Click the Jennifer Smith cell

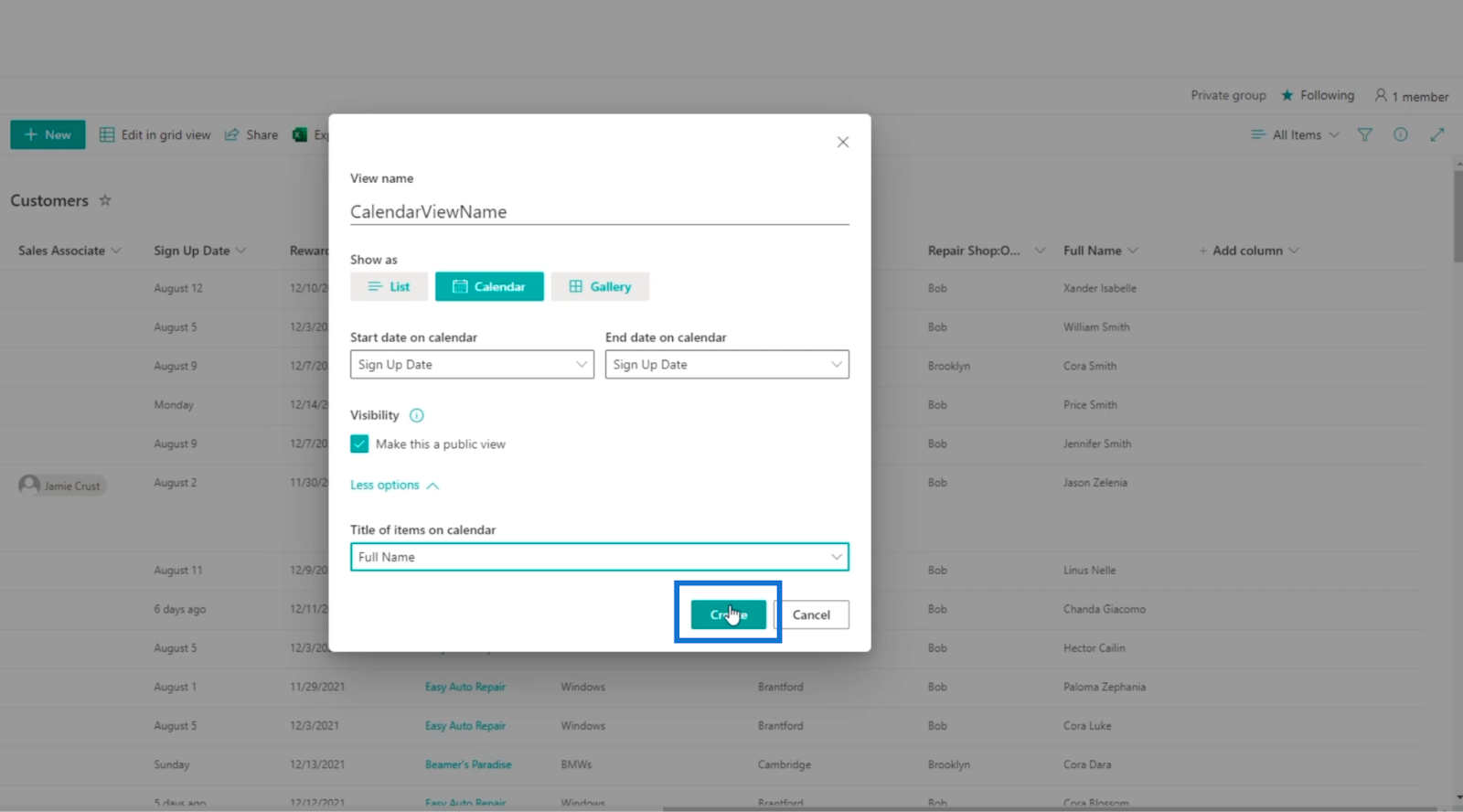(x=1097, y=443)
